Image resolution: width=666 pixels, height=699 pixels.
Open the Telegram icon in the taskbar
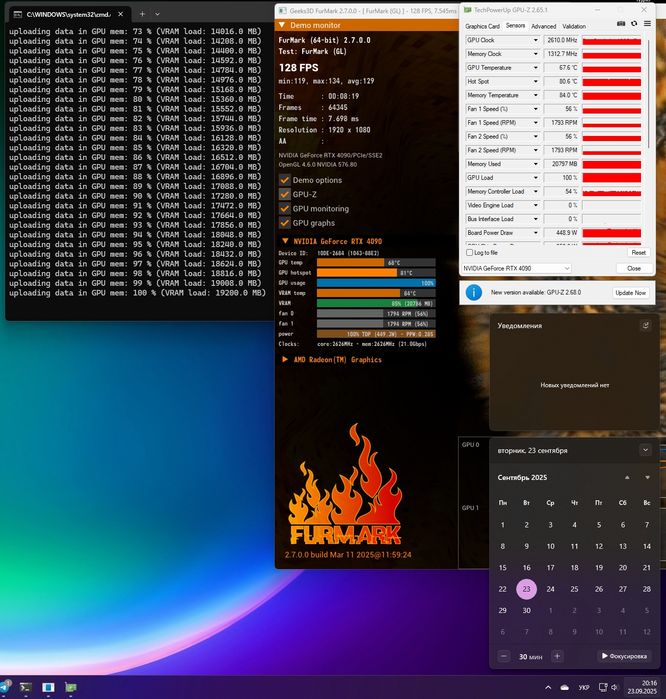4,687
